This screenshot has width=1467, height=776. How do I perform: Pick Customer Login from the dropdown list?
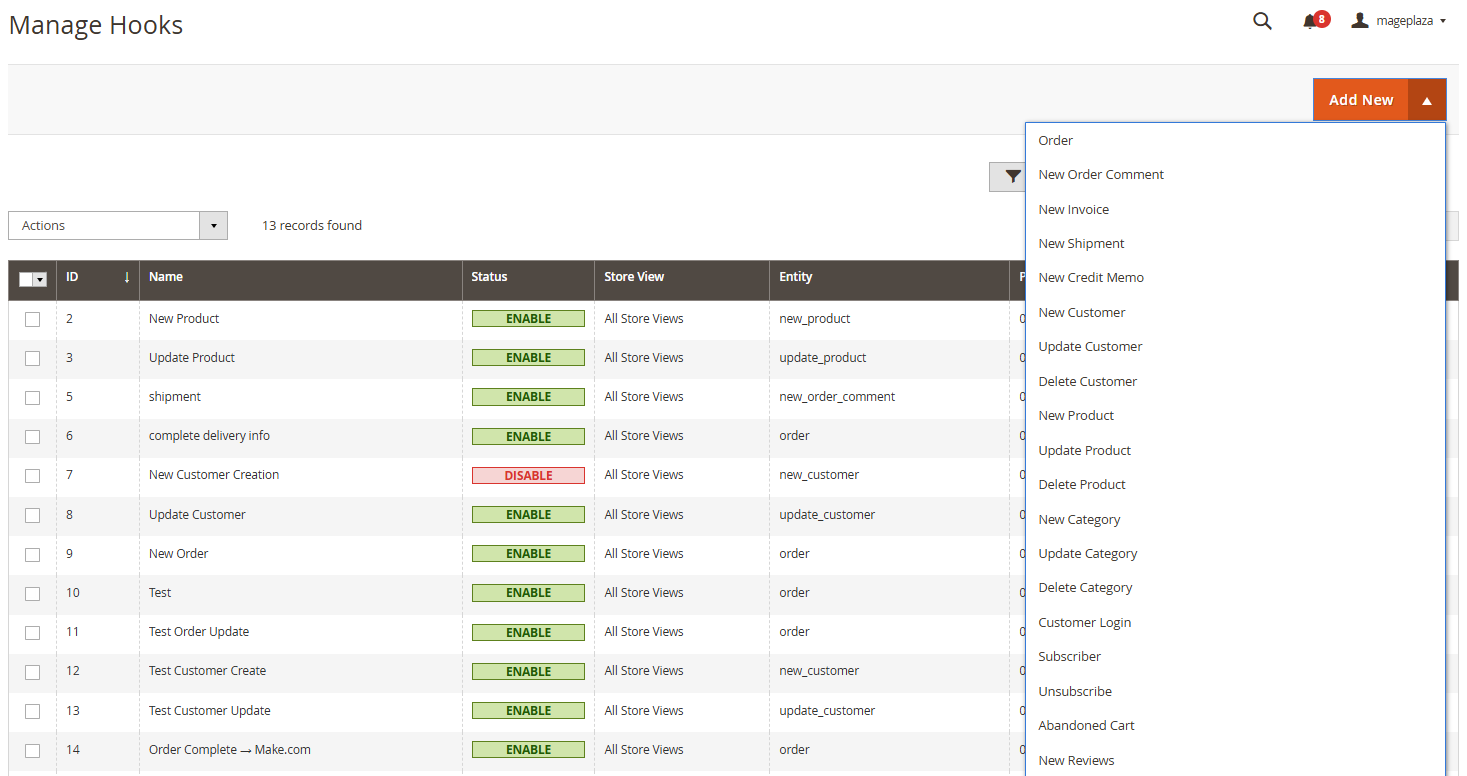pyautogui.click(x=1084, y=622)
